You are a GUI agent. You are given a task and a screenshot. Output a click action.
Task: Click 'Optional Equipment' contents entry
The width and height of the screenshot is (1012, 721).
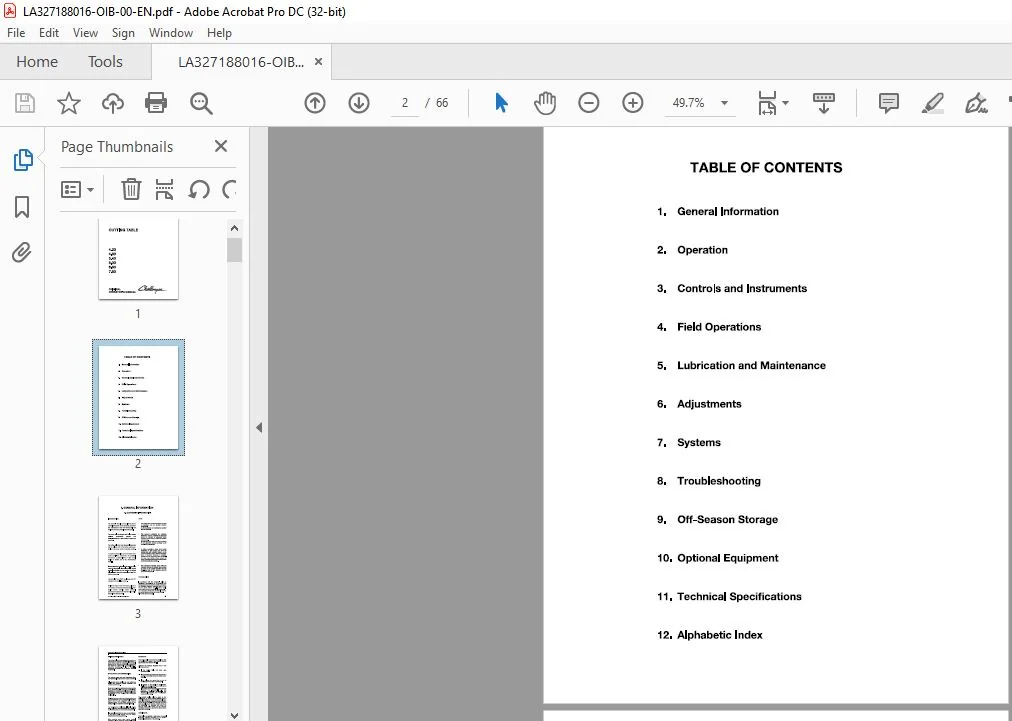pos(727,558)
